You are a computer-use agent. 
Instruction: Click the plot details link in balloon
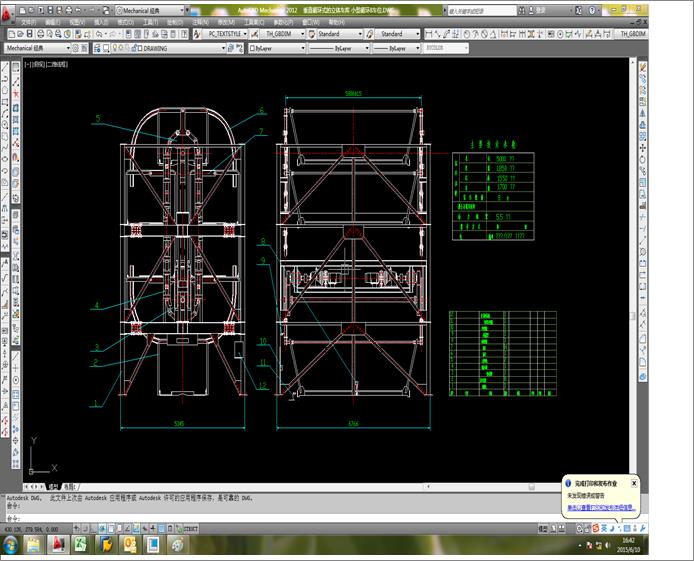[602, 508]
